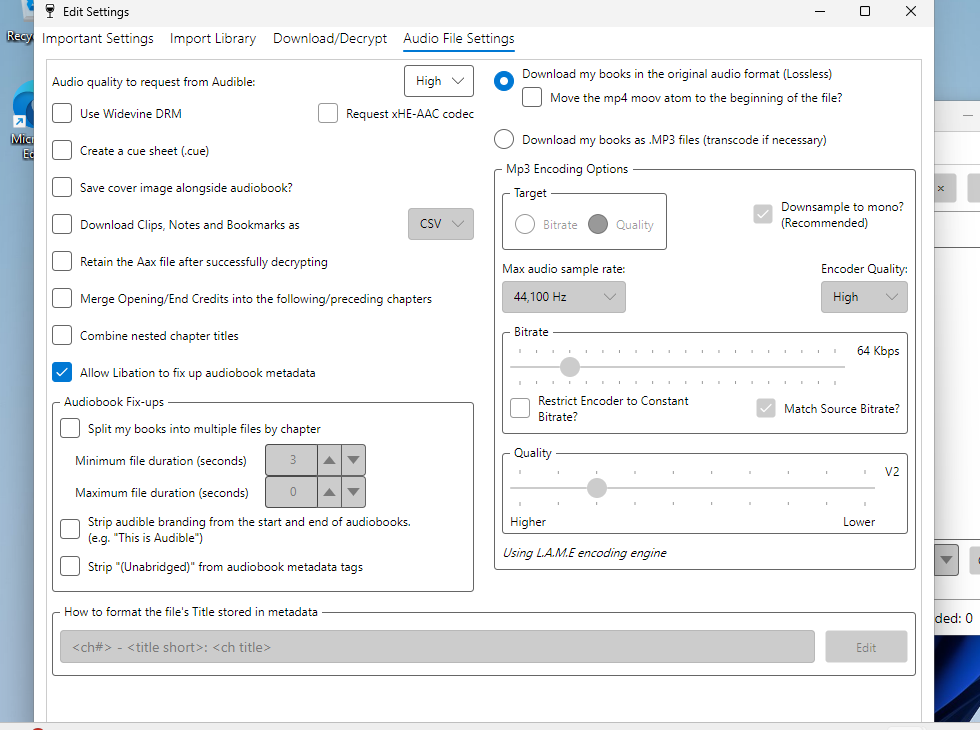Enable Split my books into multiple files by chapter
980x730 pixels.
70,428
